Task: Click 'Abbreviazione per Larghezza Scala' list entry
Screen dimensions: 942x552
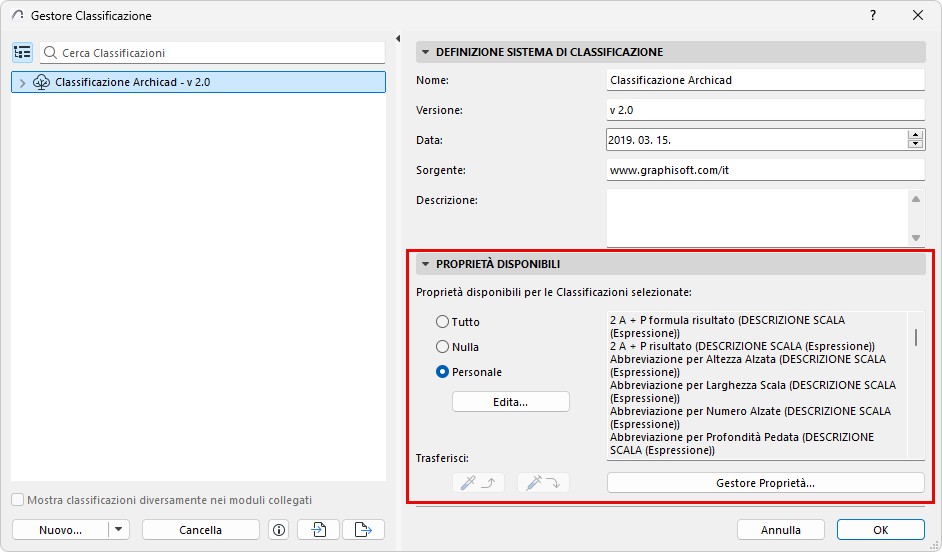Action: click(x=753, y=392)
